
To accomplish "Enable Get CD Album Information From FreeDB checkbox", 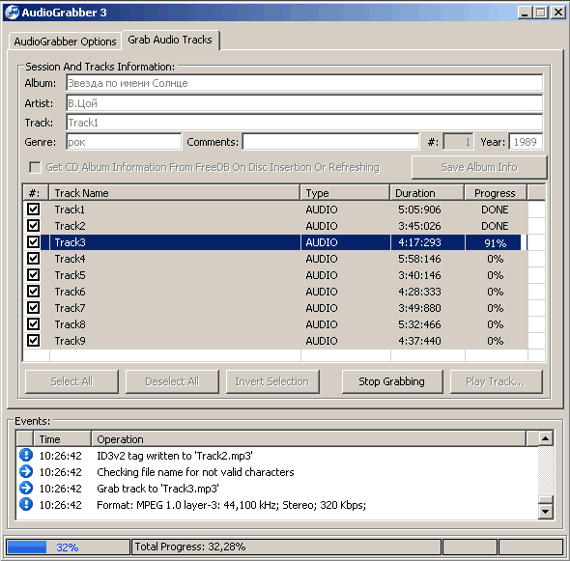I will point(35,167).
